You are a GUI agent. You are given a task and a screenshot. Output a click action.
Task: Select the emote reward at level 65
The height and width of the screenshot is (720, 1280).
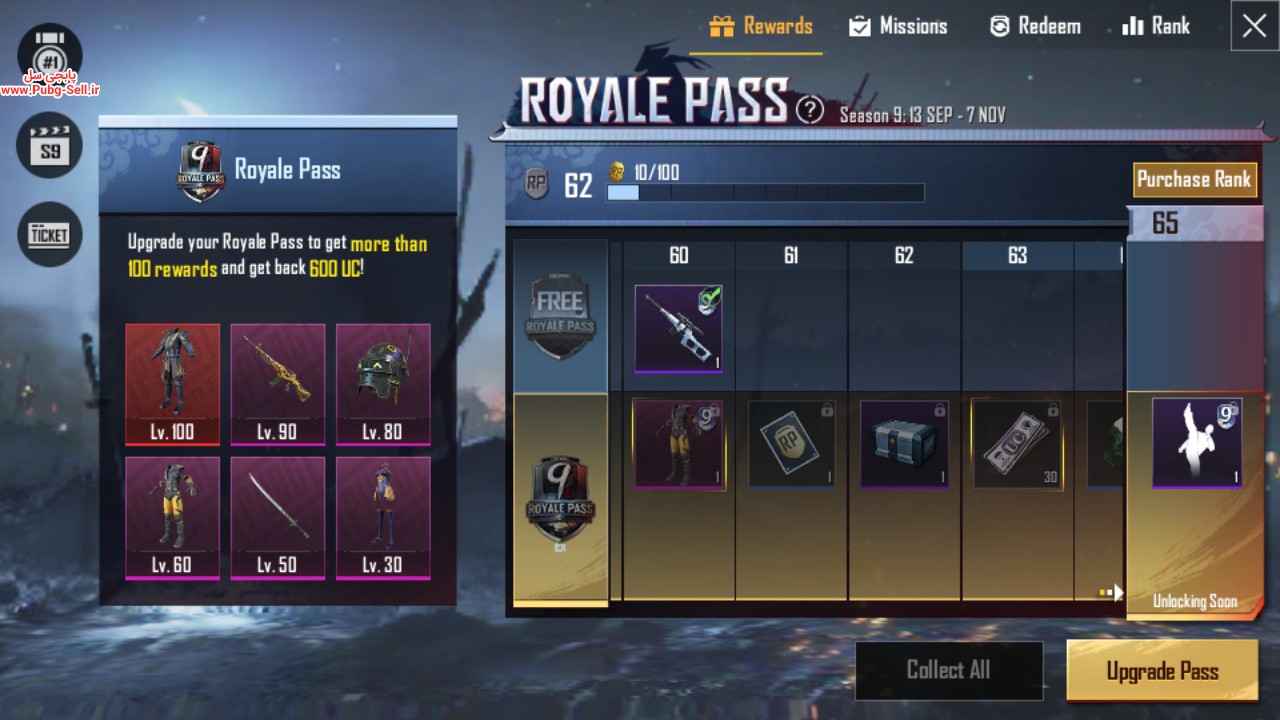point(1197,443)
